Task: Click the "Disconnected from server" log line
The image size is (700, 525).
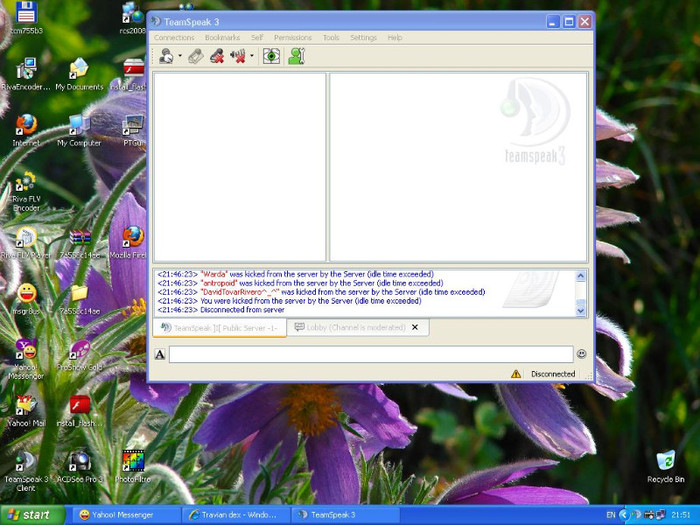Action: (x=221, y=310)
